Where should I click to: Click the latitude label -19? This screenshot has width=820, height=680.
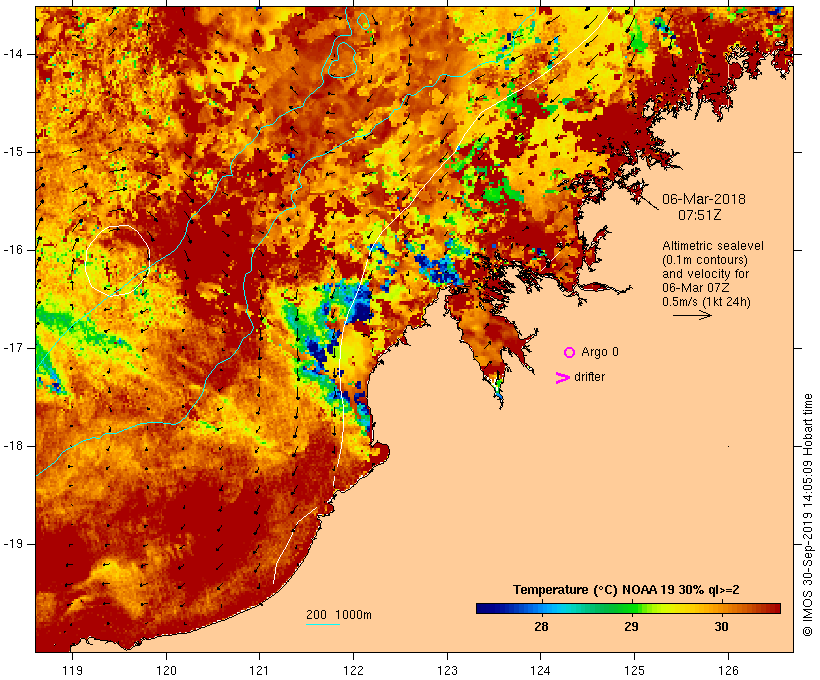tap(13, 544)
